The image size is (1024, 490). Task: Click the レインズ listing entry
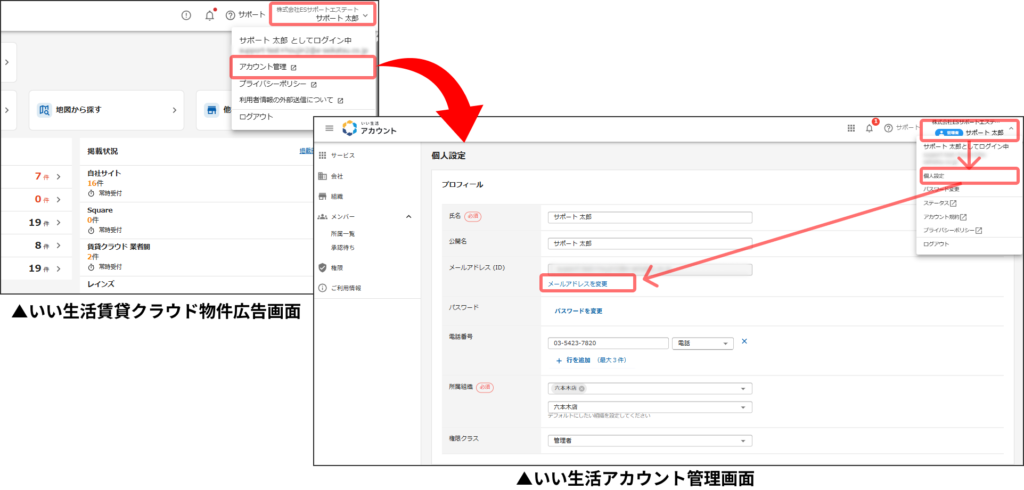coord(100,285)
